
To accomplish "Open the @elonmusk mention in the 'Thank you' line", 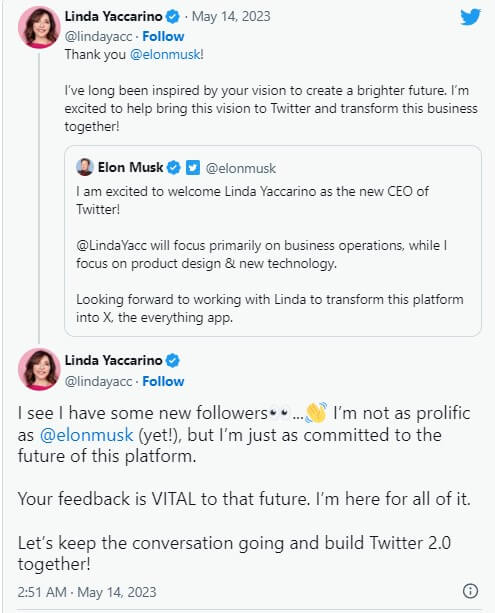I will 165,54.
